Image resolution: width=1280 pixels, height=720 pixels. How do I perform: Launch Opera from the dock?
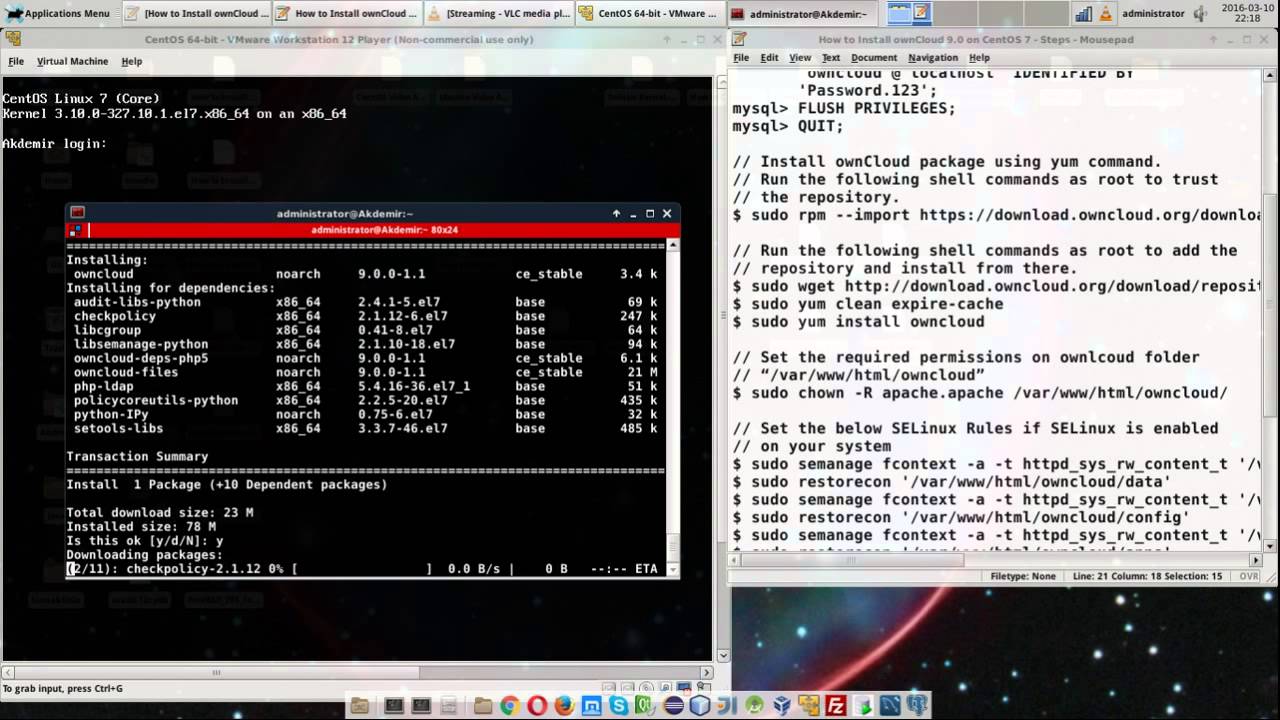[x=537, y=705]
